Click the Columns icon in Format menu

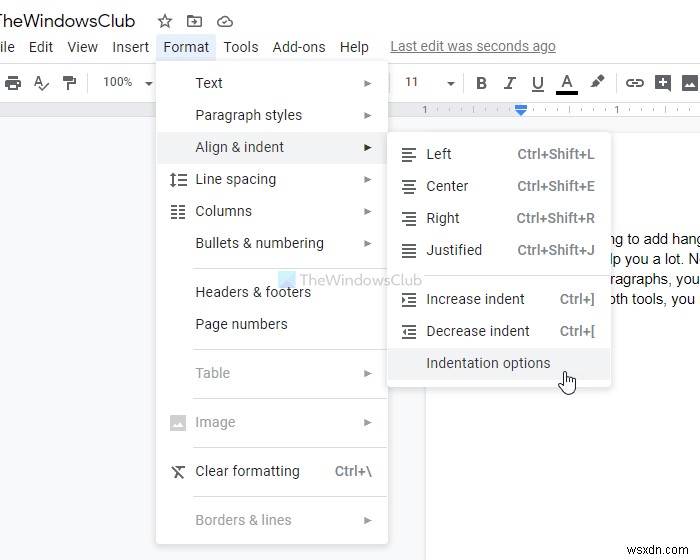pos(178,212)
